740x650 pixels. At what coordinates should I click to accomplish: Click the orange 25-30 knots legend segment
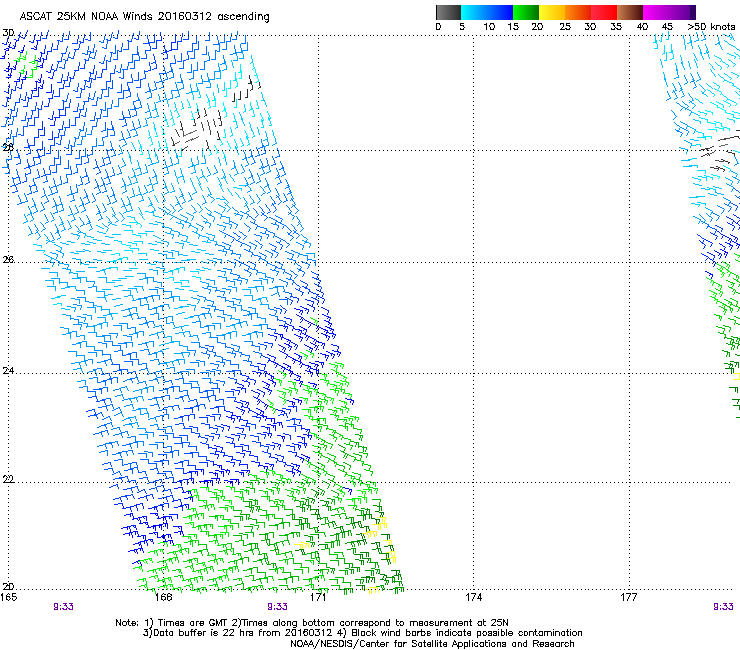[578, 12]
